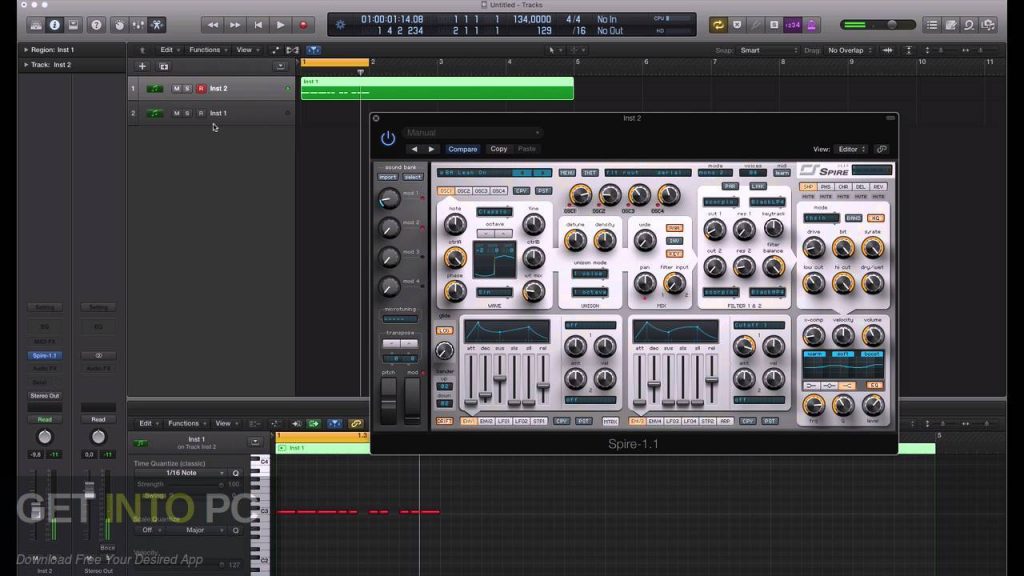Open the Snap Smart dropdown

point(768,50)
